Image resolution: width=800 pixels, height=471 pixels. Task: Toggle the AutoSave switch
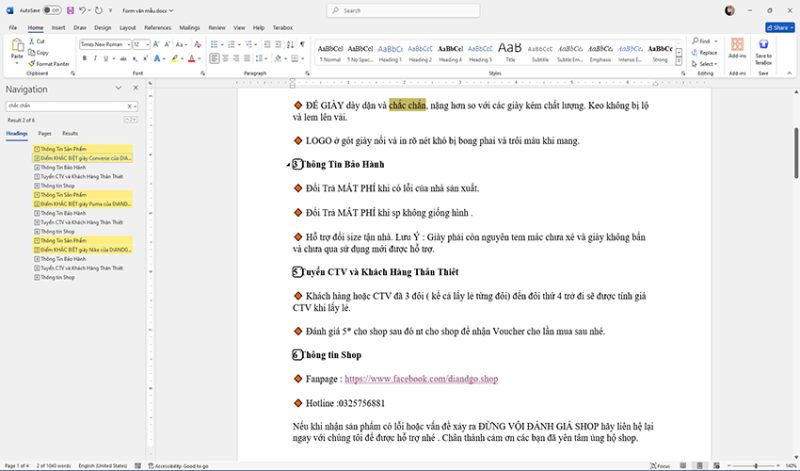[50, 10]
